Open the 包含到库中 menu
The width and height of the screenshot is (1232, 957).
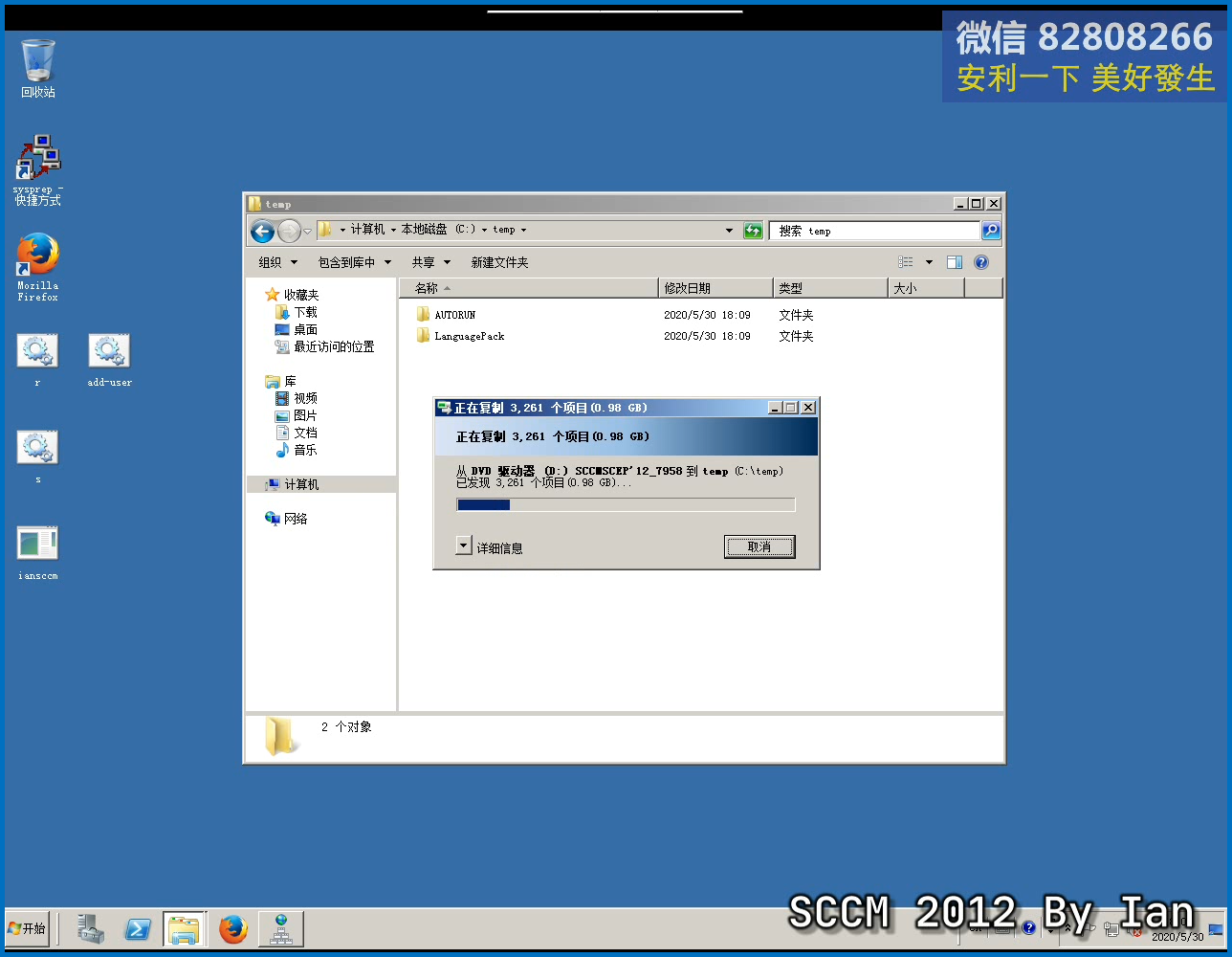click(x=355, y=262)
